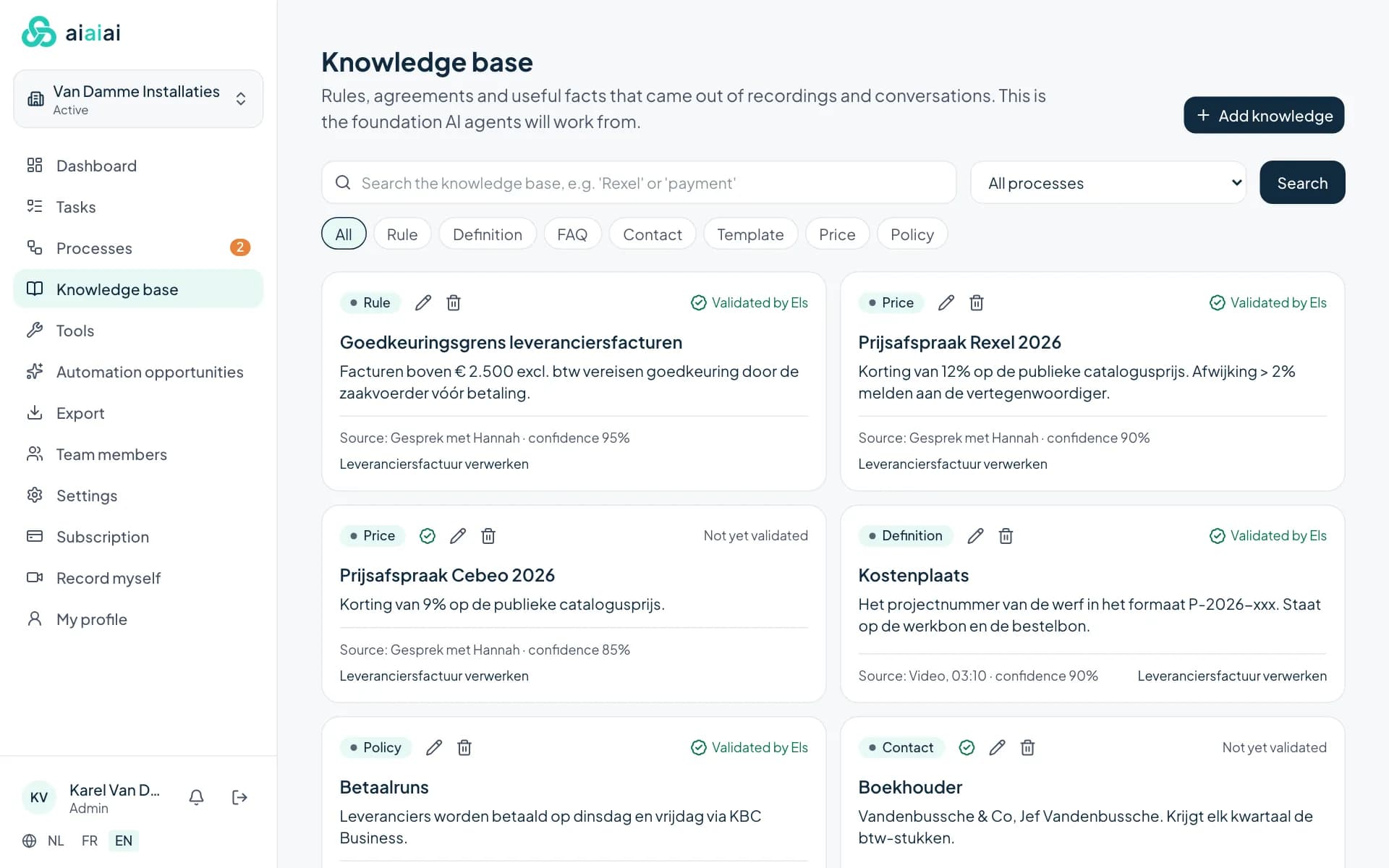The width and height of the screenshot is (1389, 868).
Task: Edit the Prijsafspraak Cebeo 2026 entry
Action: pyautogui.click(x=458, y=535)
